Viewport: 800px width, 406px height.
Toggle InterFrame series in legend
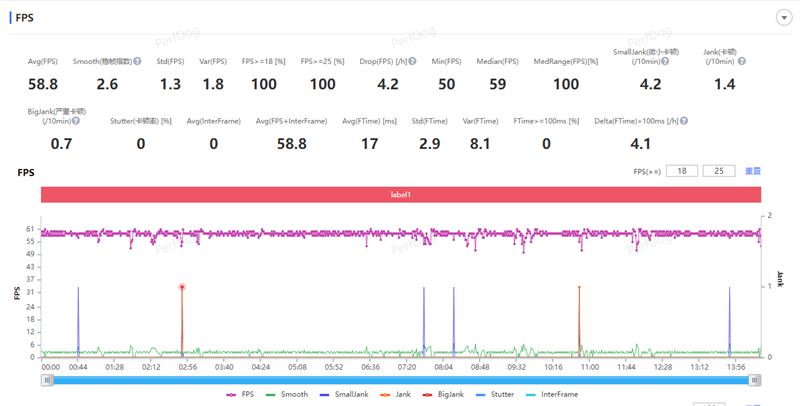[x=551, y=395]
